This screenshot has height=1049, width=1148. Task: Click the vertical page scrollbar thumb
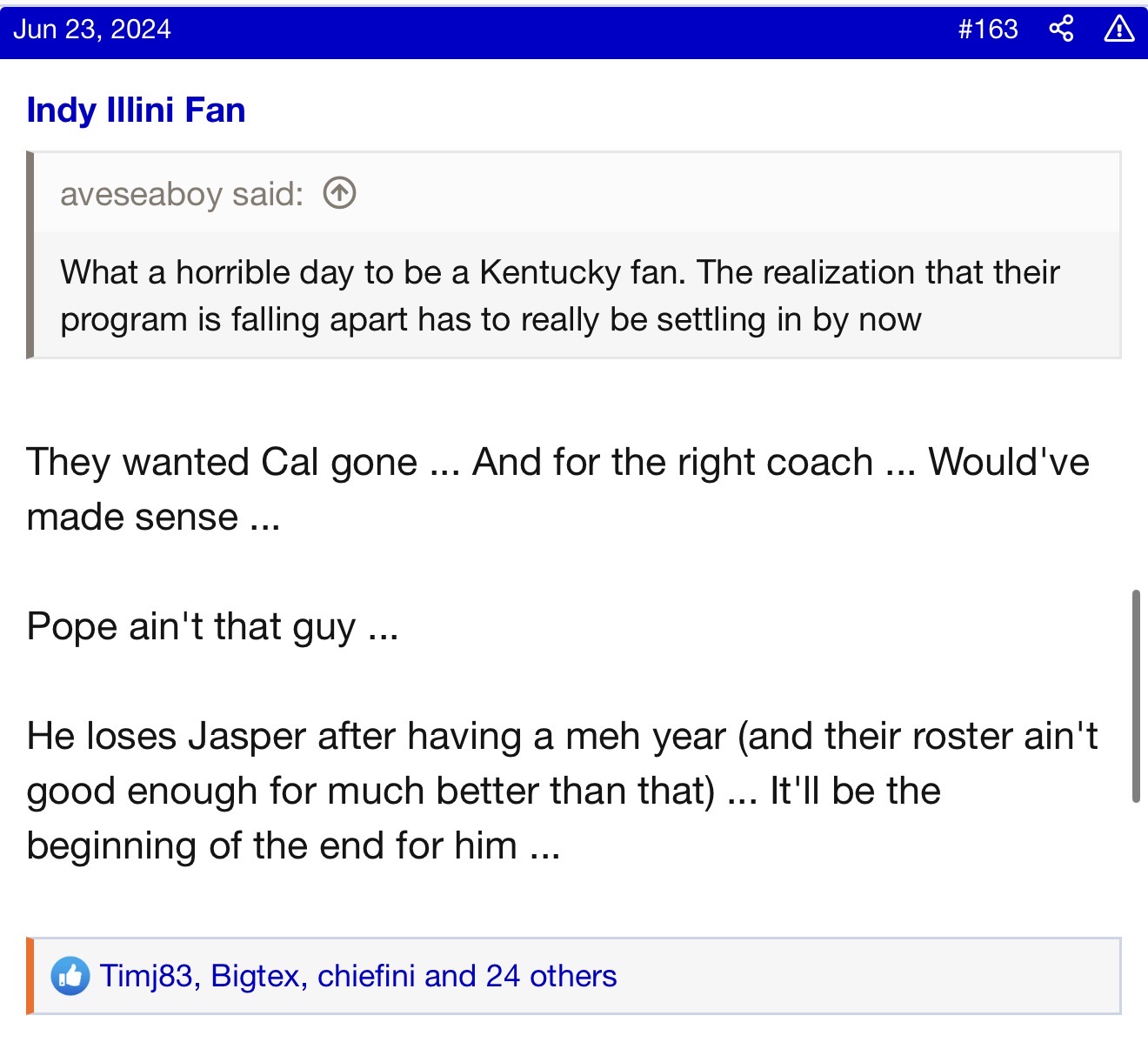pyautogui.click(x=1136, y=696)
